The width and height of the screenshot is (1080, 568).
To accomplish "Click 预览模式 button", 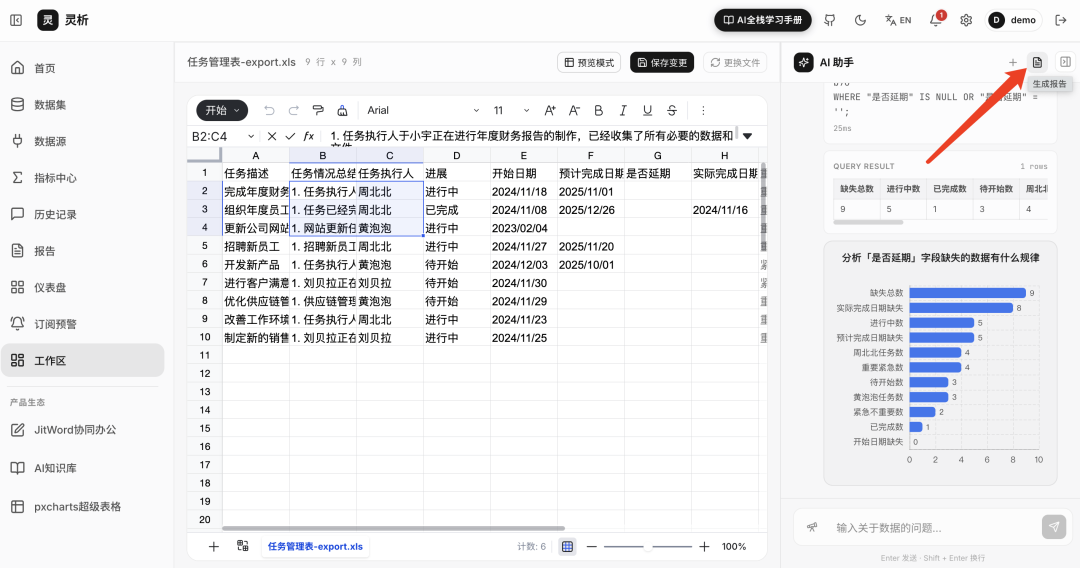I will click(x=589, y=63).
